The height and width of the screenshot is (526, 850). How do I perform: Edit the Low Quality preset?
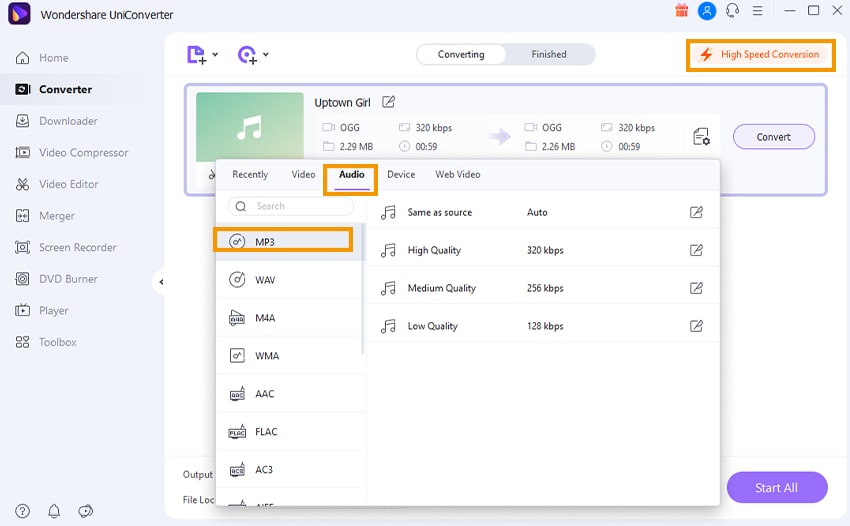[696, 326]
